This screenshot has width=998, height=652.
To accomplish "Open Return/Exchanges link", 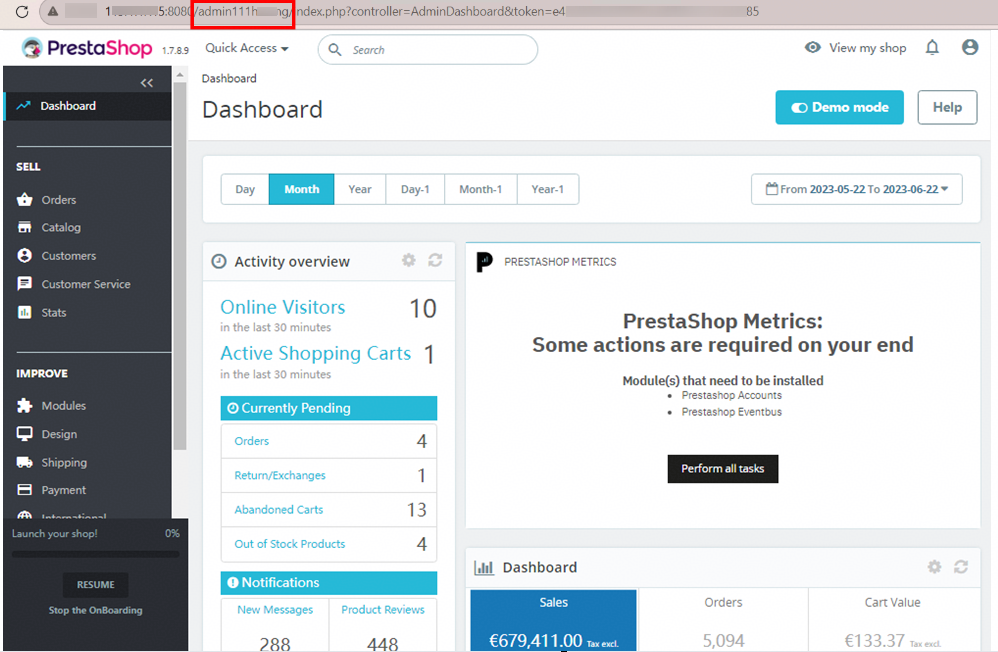I will pos(279,475).
